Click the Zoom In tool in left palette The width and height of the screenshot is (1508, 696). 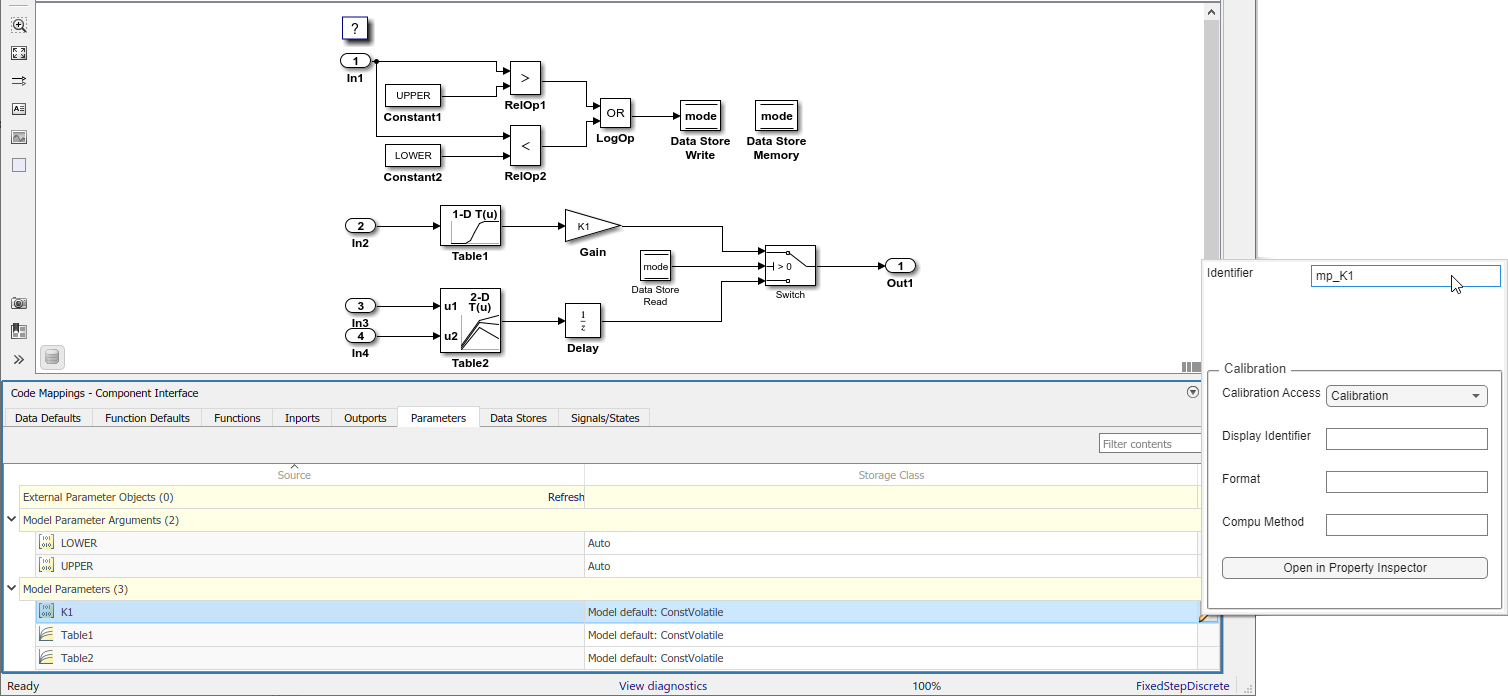tap(19, 25)
